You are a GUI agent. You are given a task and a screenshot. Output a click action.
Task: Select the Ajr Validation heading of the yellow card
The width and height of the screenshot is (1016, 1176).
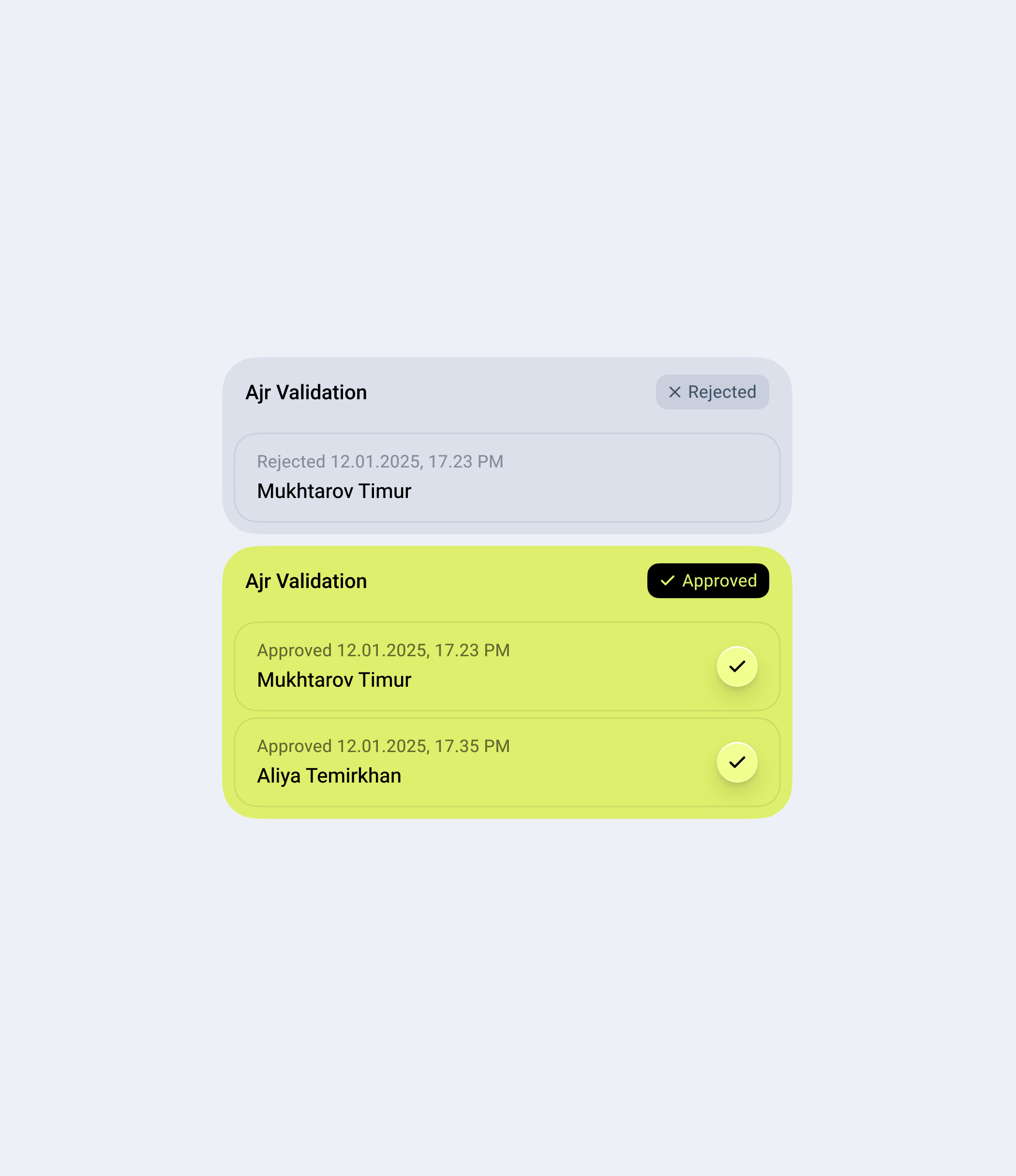click(306, 582)
